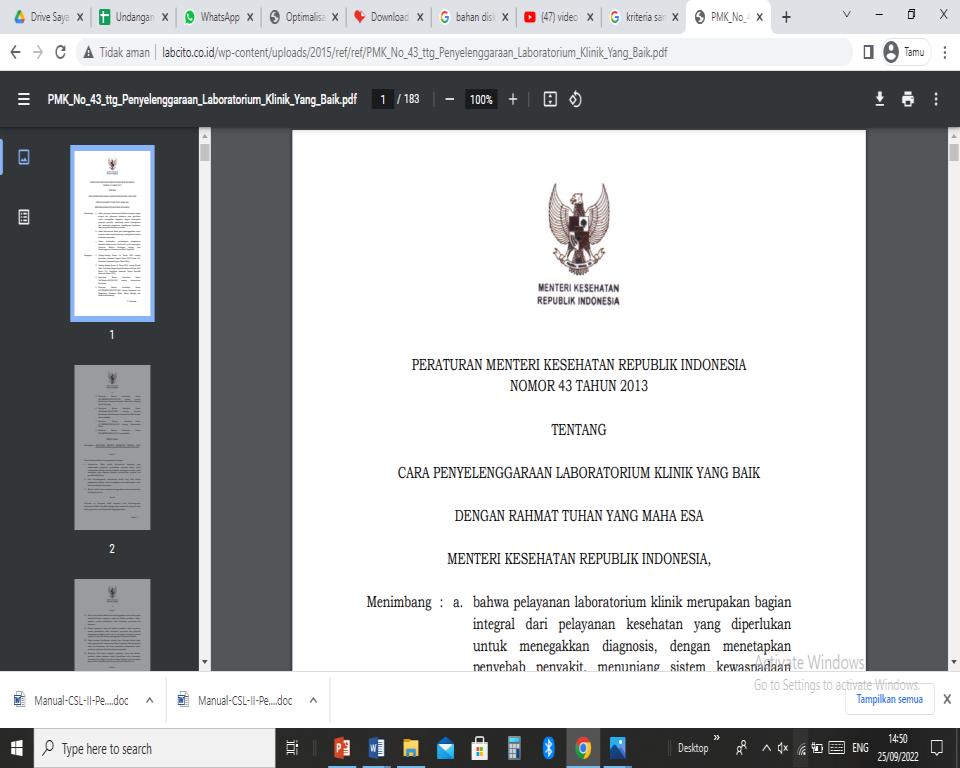Select the third page thumbnail
The width and height of the screenshot is (960, 768).
112,625
